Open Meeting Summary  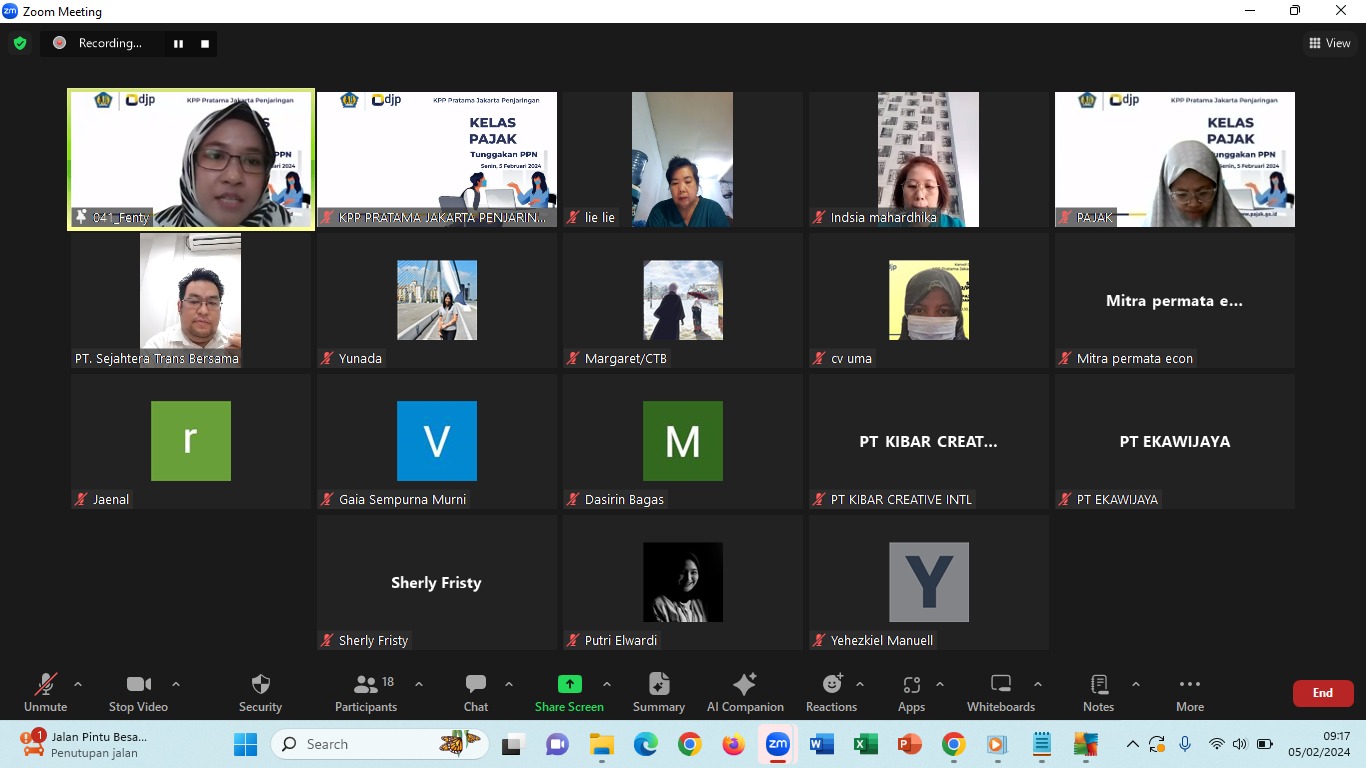coord(658,692)
